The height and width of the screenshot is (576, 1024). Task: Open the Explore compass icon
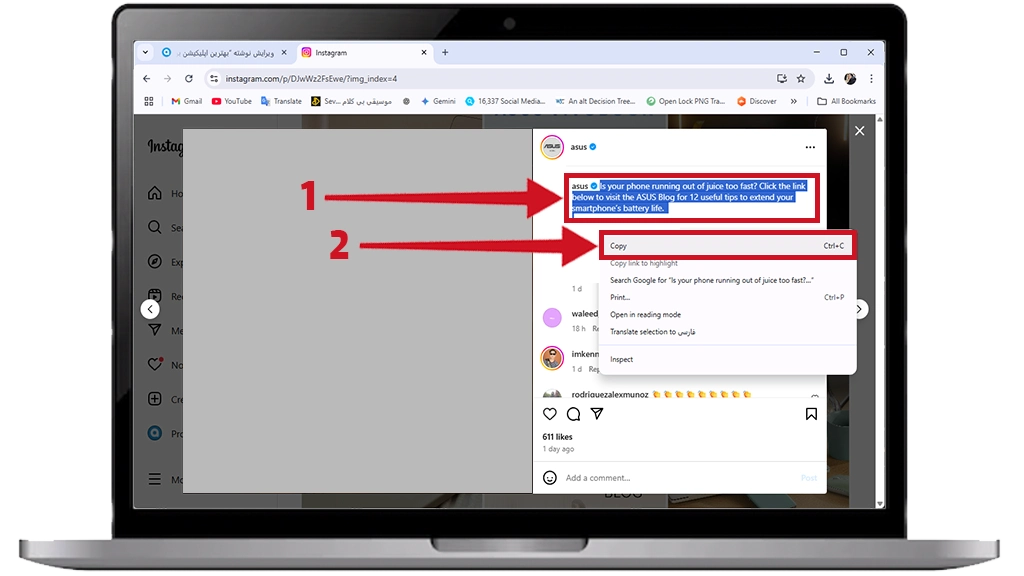[x=155, y=262]
